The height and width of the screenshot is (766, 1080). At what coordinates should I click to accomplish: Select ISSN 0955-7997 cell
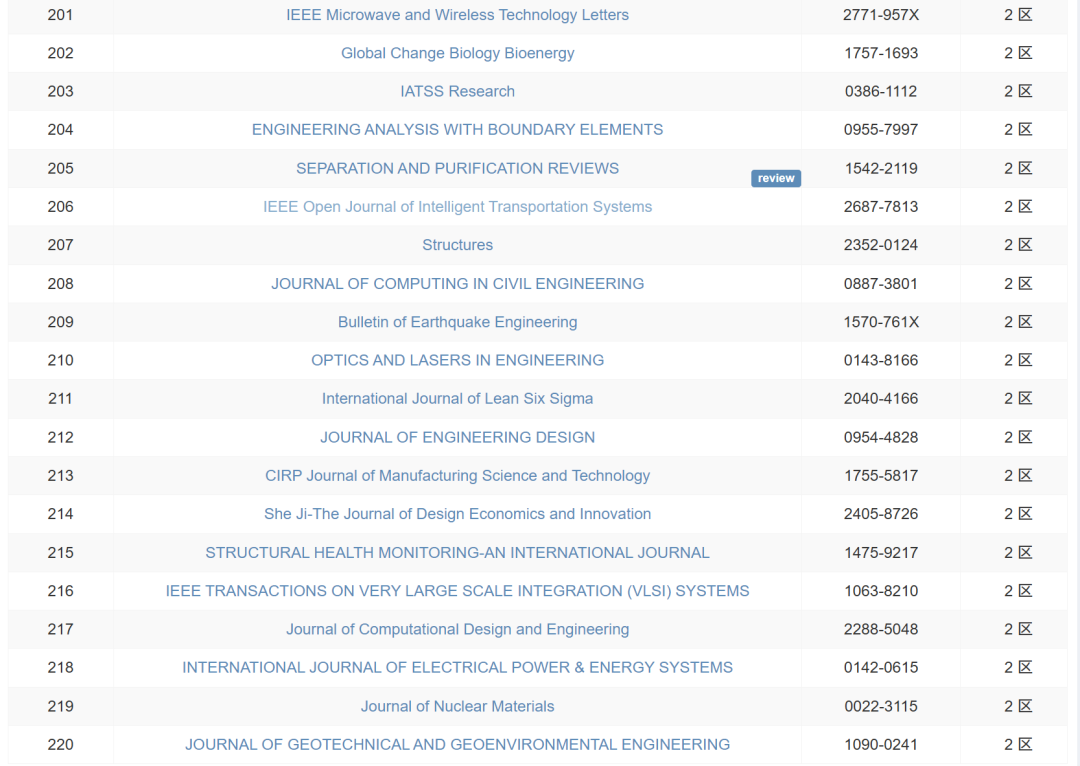tap(881, 130)
